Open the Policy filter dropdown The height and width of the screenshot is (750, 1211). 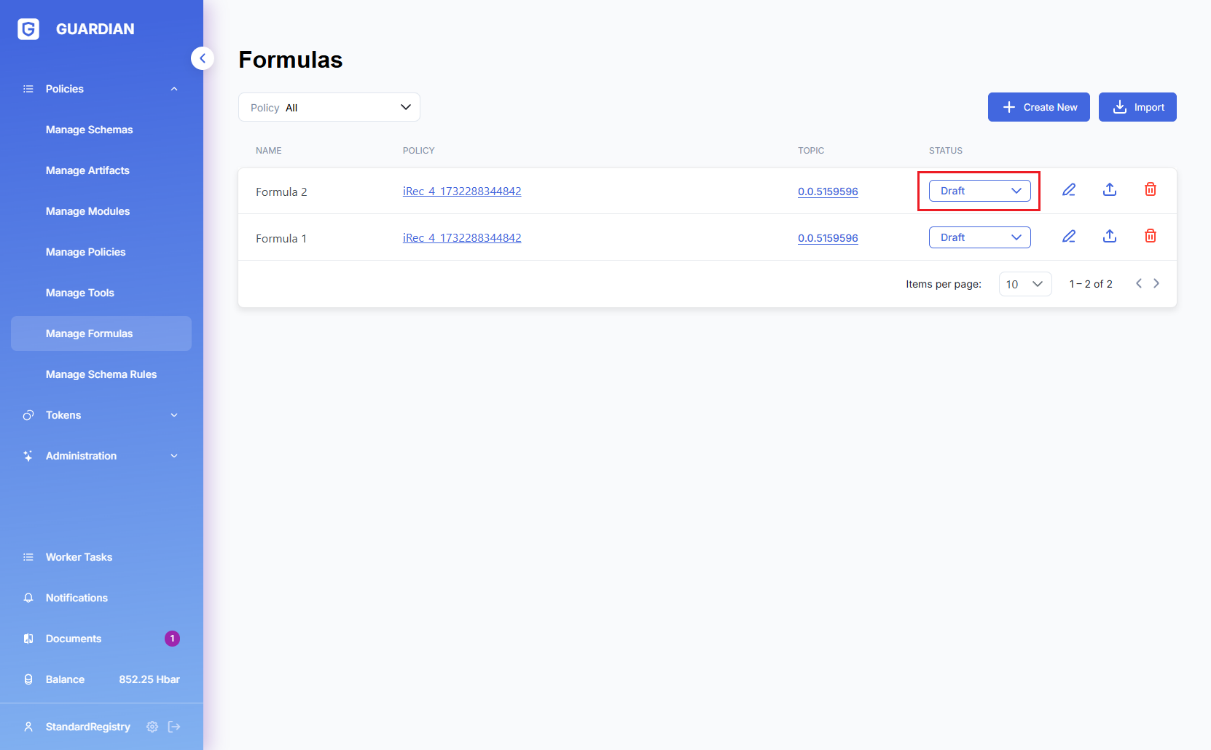pyautogui.click(x=329, y=108)
